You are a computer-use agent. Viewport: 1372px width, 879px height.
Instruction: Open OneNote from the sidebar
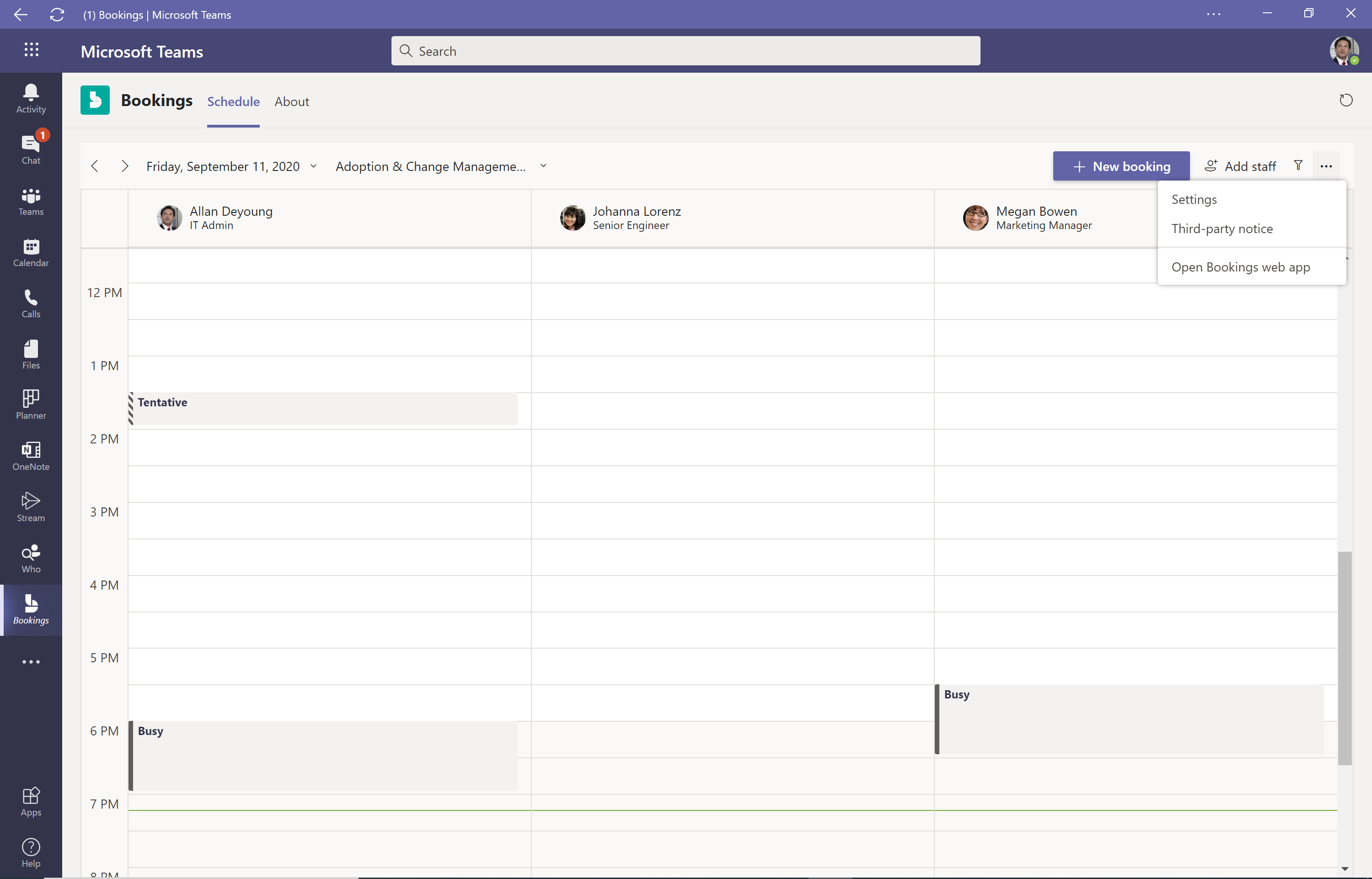[30, 455]
